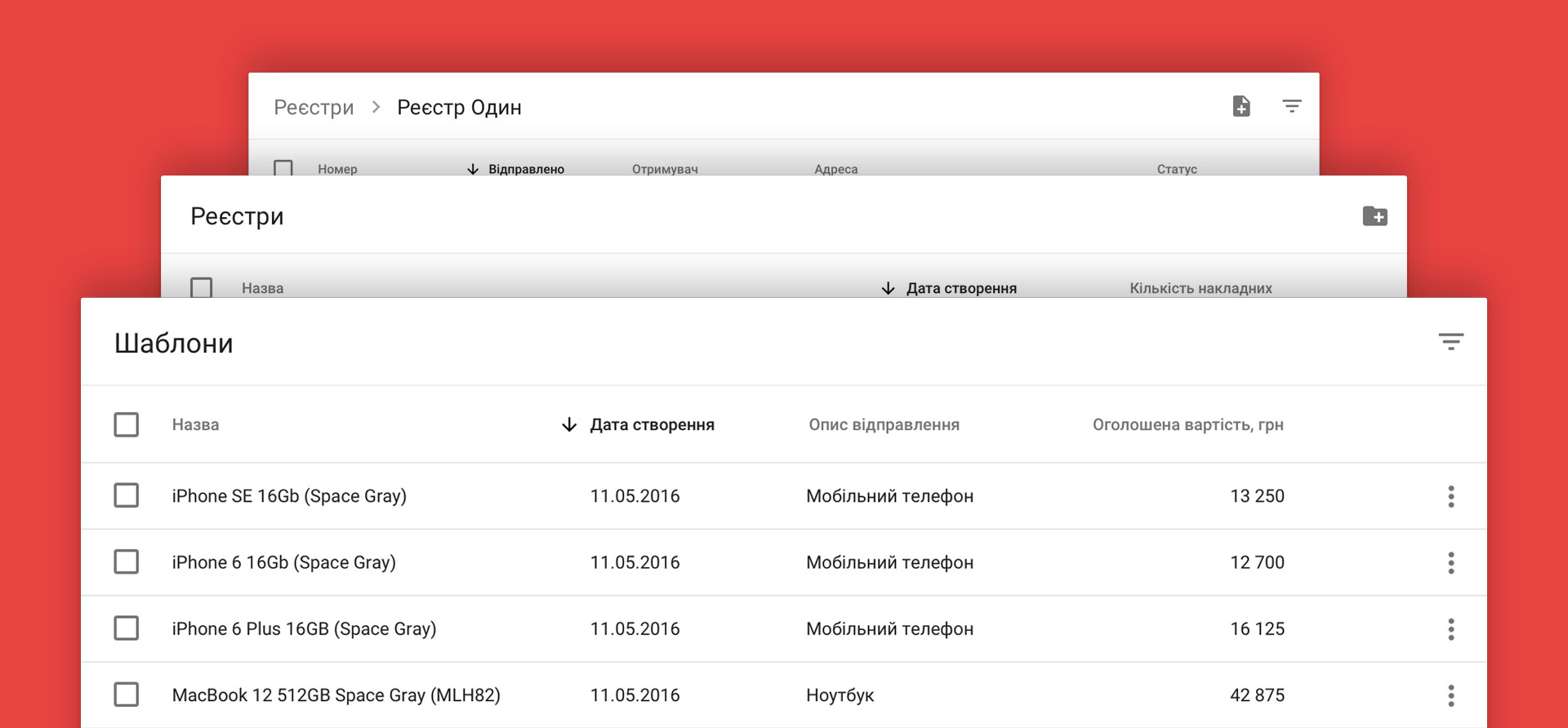This screenshot has width=1568, height=728.
Task: Click date 11.05.2016 in MacBook 12 row
Action: 635,695
